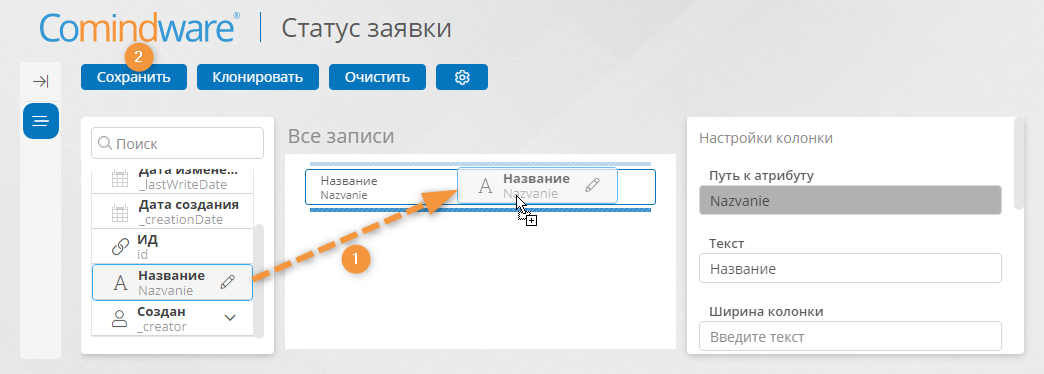The height and width of the screenshot is (374, 1044).
Task: Click the attribute list scrollbar
Action: pyautogui.click(x=260, y=281)
